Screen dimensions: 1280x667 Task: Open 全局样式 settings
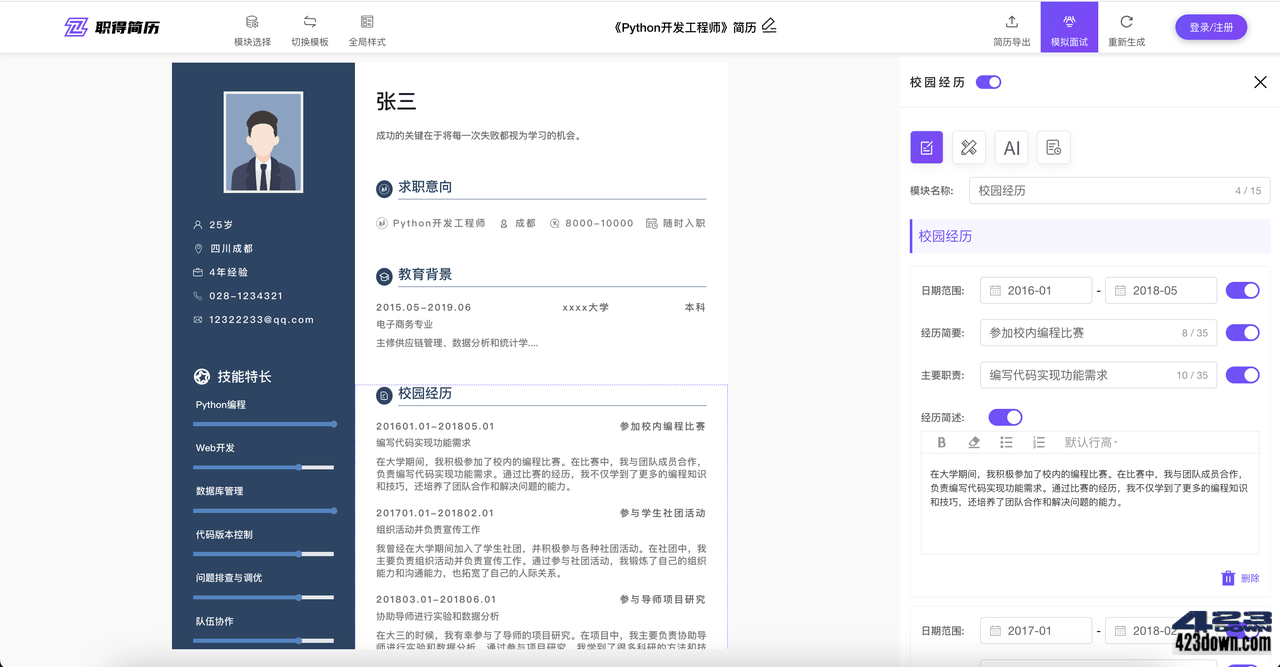click(x=367, y=27)
